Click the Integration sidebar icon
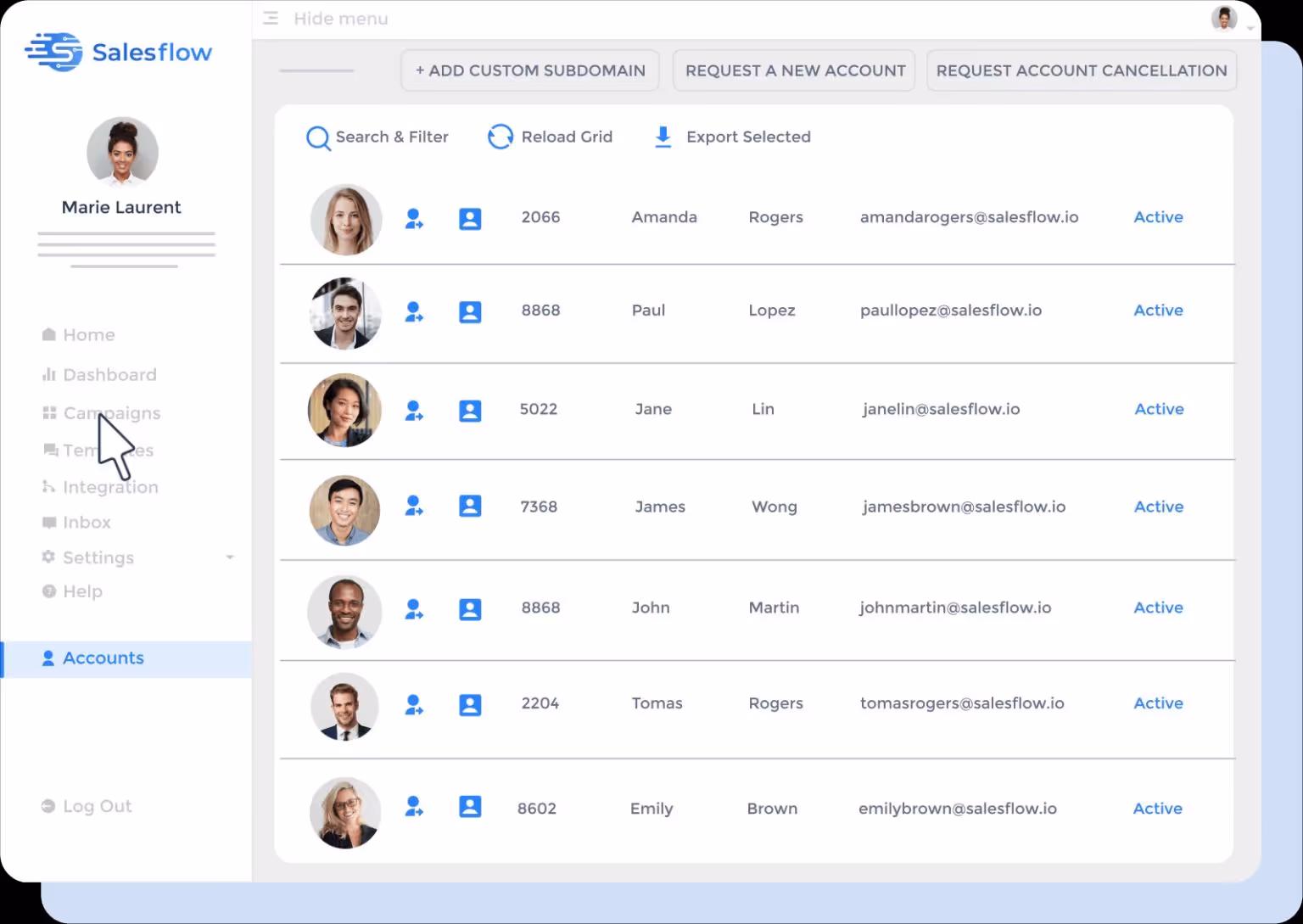This screenshot has width=1303, height=924. coord(48,486)
